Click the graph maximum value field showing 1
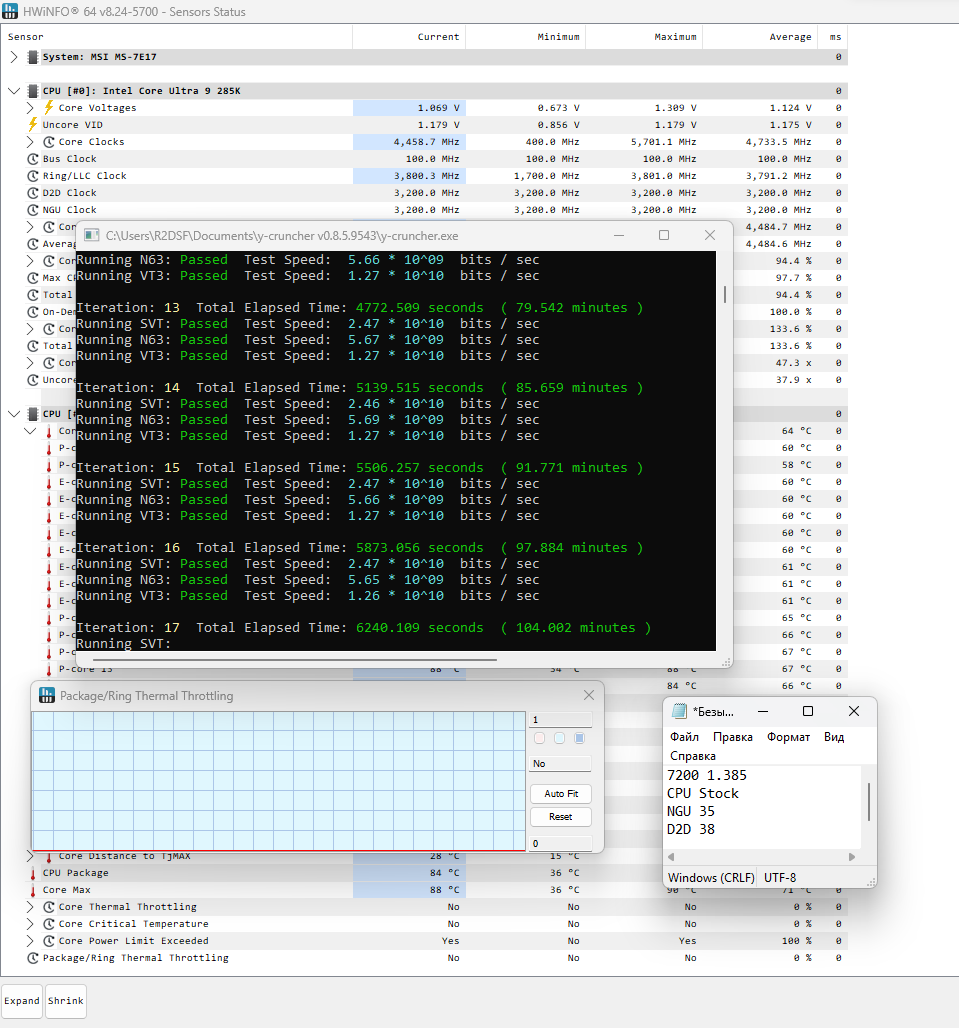 tap(561, 720)
